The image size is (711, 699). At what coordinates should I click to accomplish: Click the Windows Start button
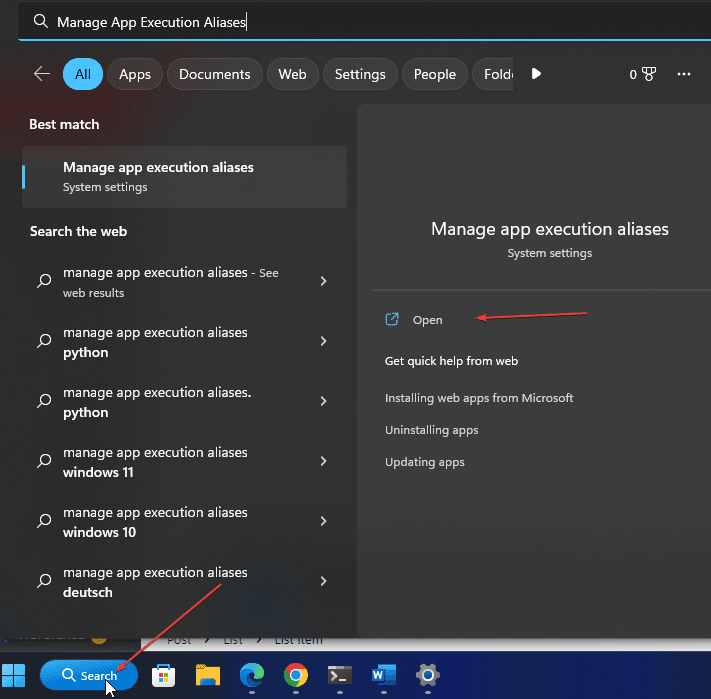[x=14, y=675]
